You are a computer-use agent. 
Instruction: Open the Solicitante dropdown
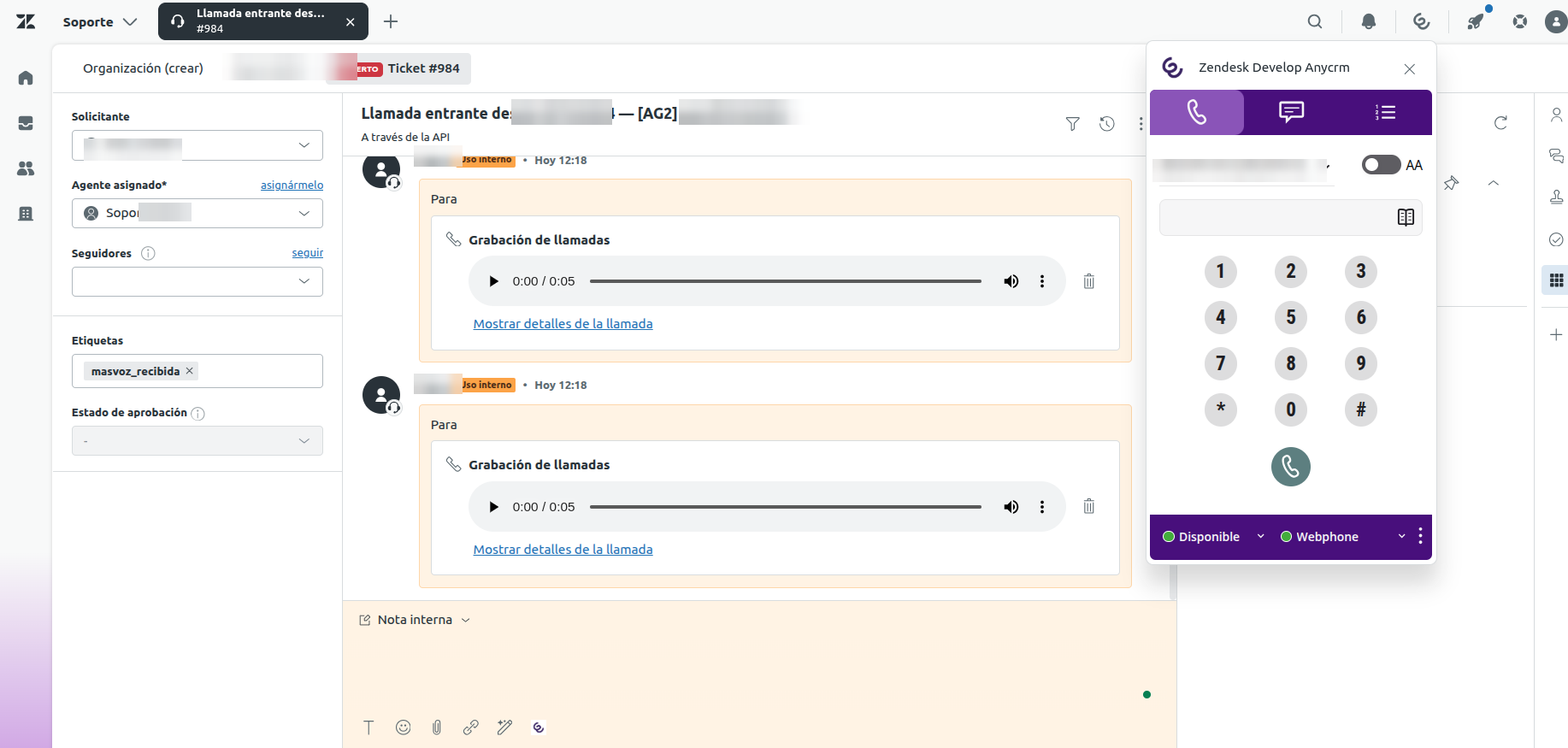(197, 145)
